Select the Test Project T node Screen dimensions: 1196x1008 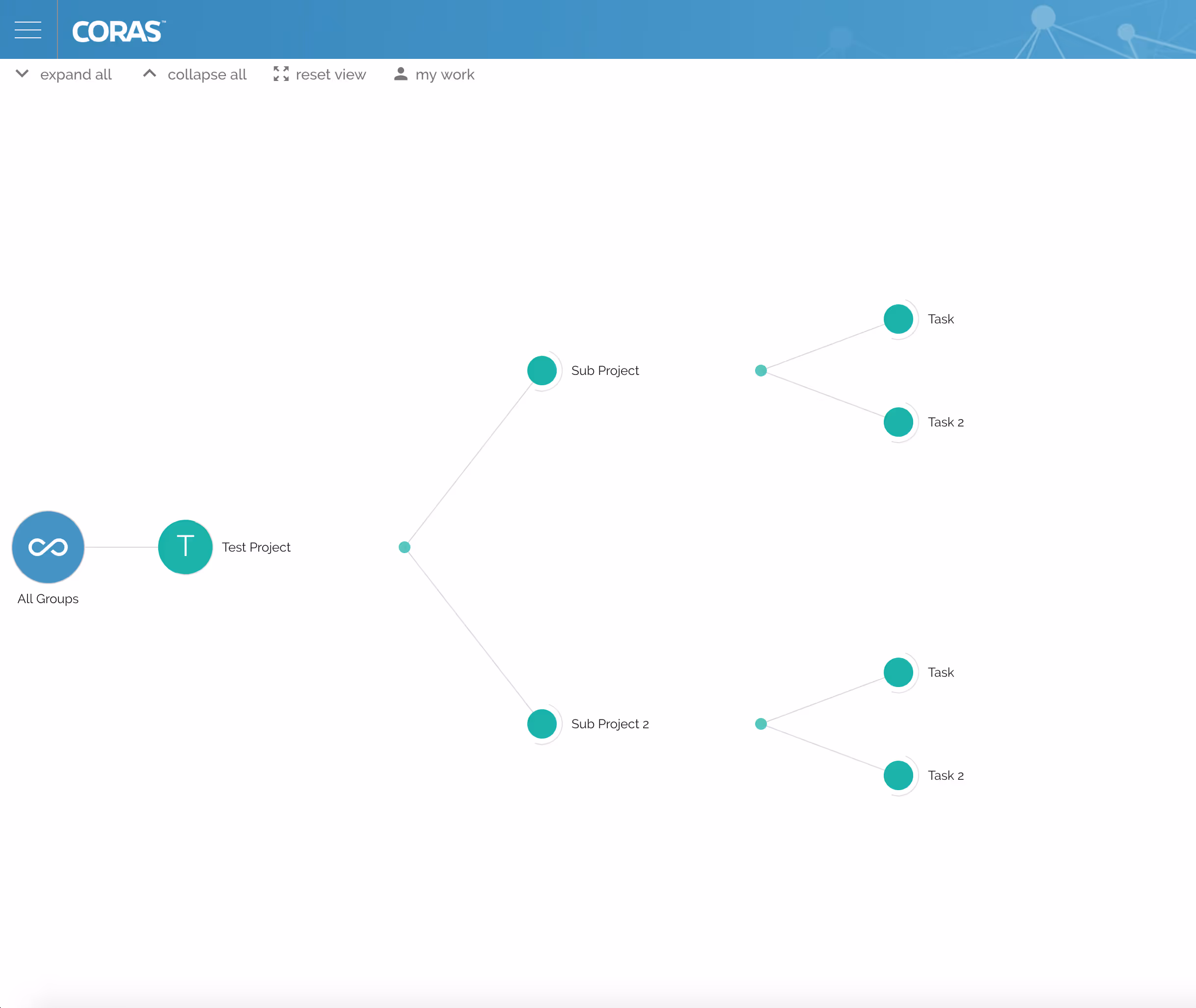pos(185,547)
